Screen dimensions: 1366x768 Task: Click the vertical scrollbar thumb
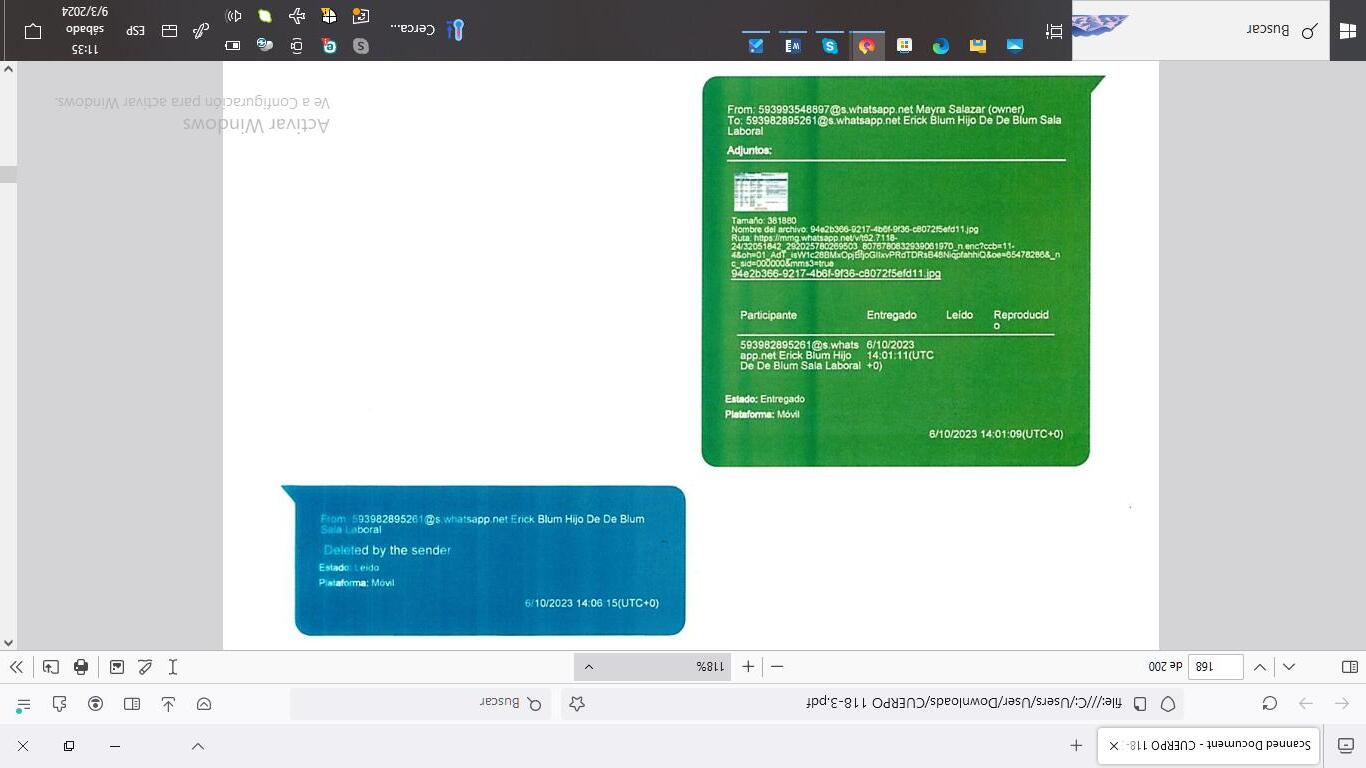coord(9,175)
